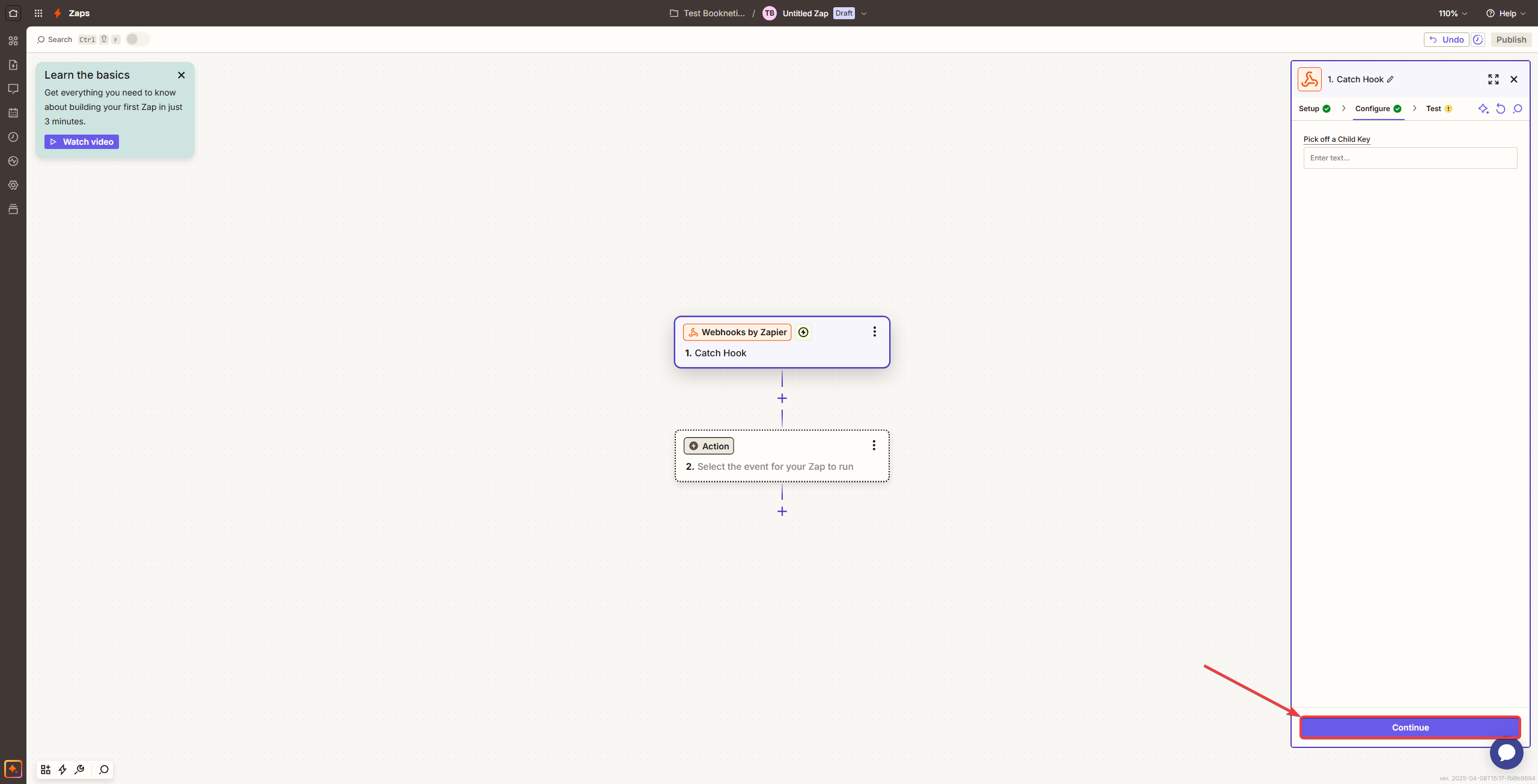Click the Watch video button

(82, 142)
